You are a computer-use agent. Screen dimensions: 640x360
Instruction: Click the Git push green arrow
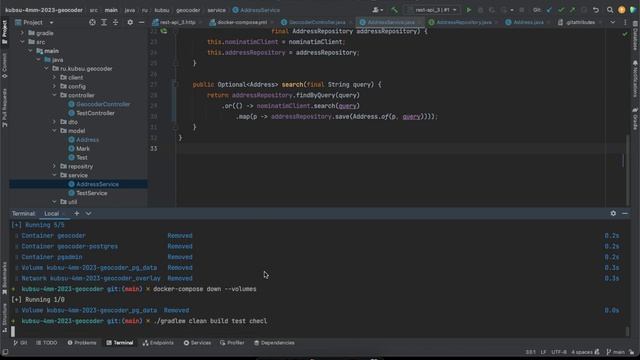[572, 10]
